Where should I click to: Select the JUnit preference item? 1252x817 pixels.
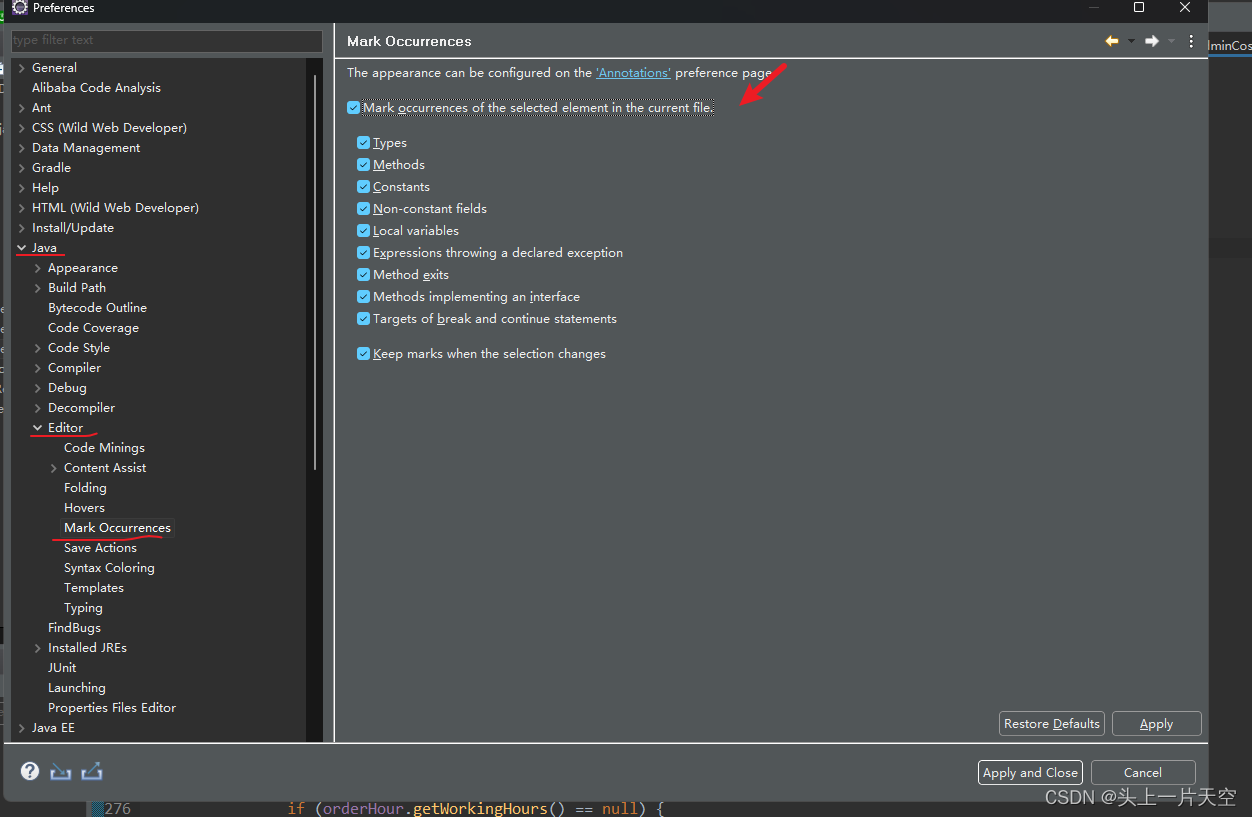(62, 668)
